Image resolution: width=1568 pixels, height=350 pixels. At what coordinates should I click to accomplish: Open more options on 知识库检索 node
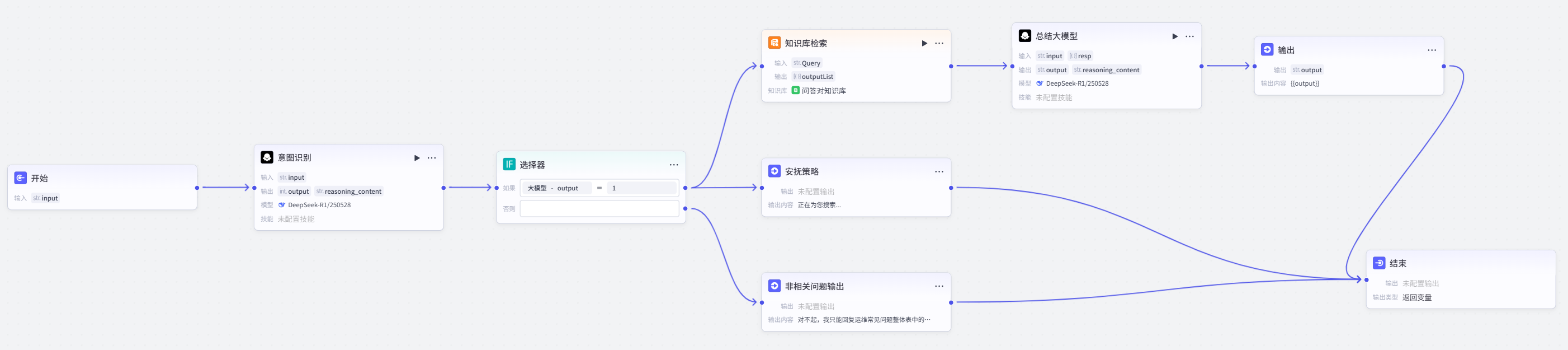pos(939,43)
